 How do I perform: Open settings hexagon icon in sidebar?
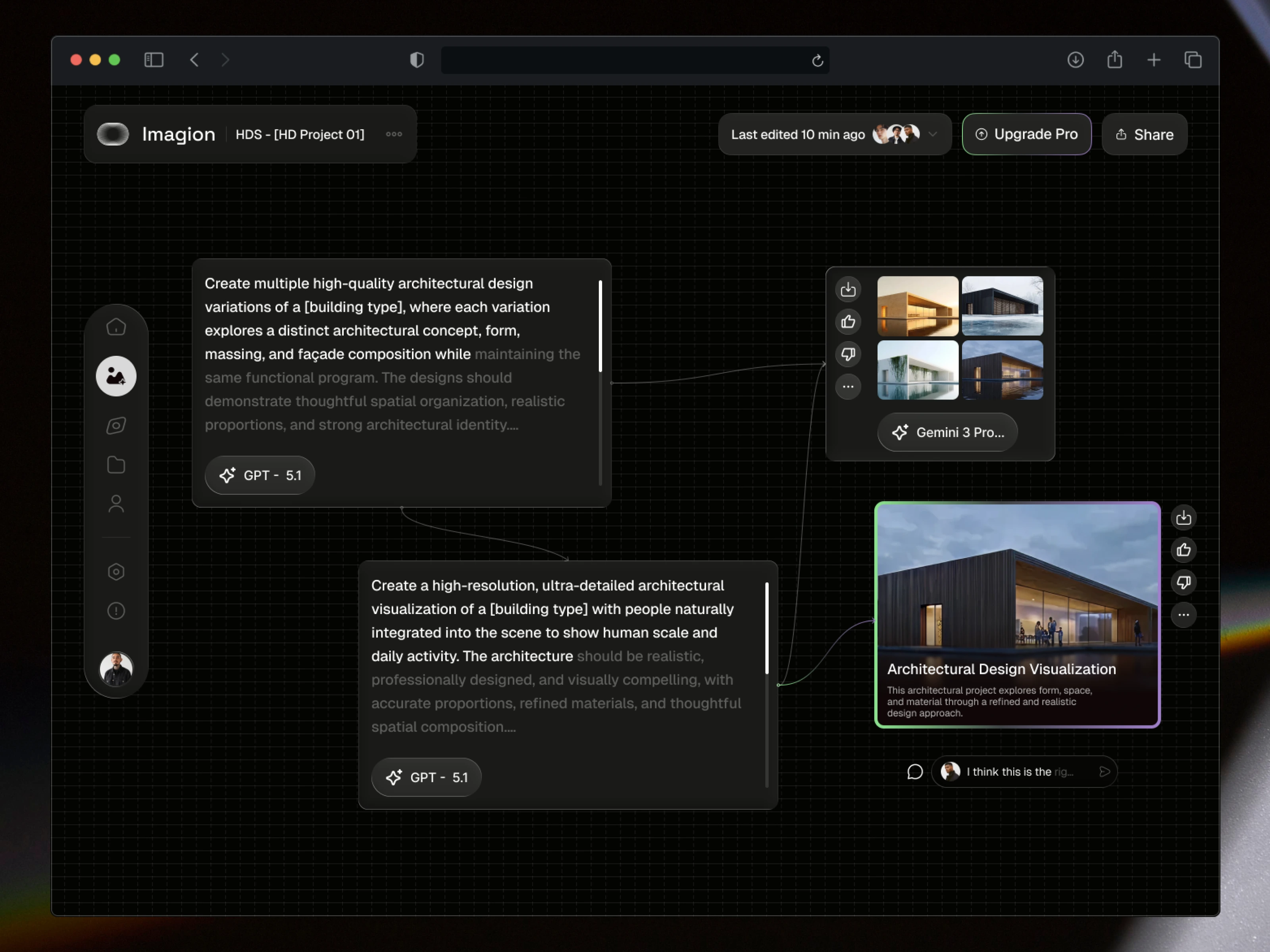click(116, 572)
